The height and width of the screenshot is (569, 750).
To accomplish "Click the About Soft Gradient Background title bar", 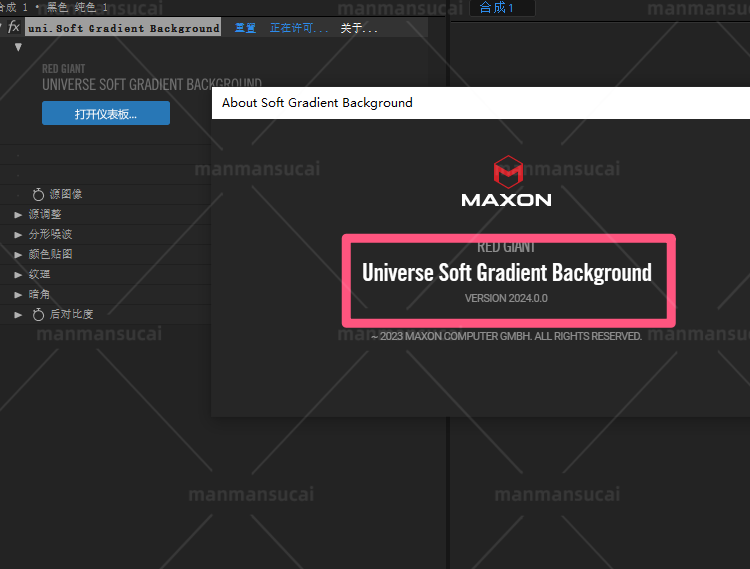I will click(x=481, y=103).
